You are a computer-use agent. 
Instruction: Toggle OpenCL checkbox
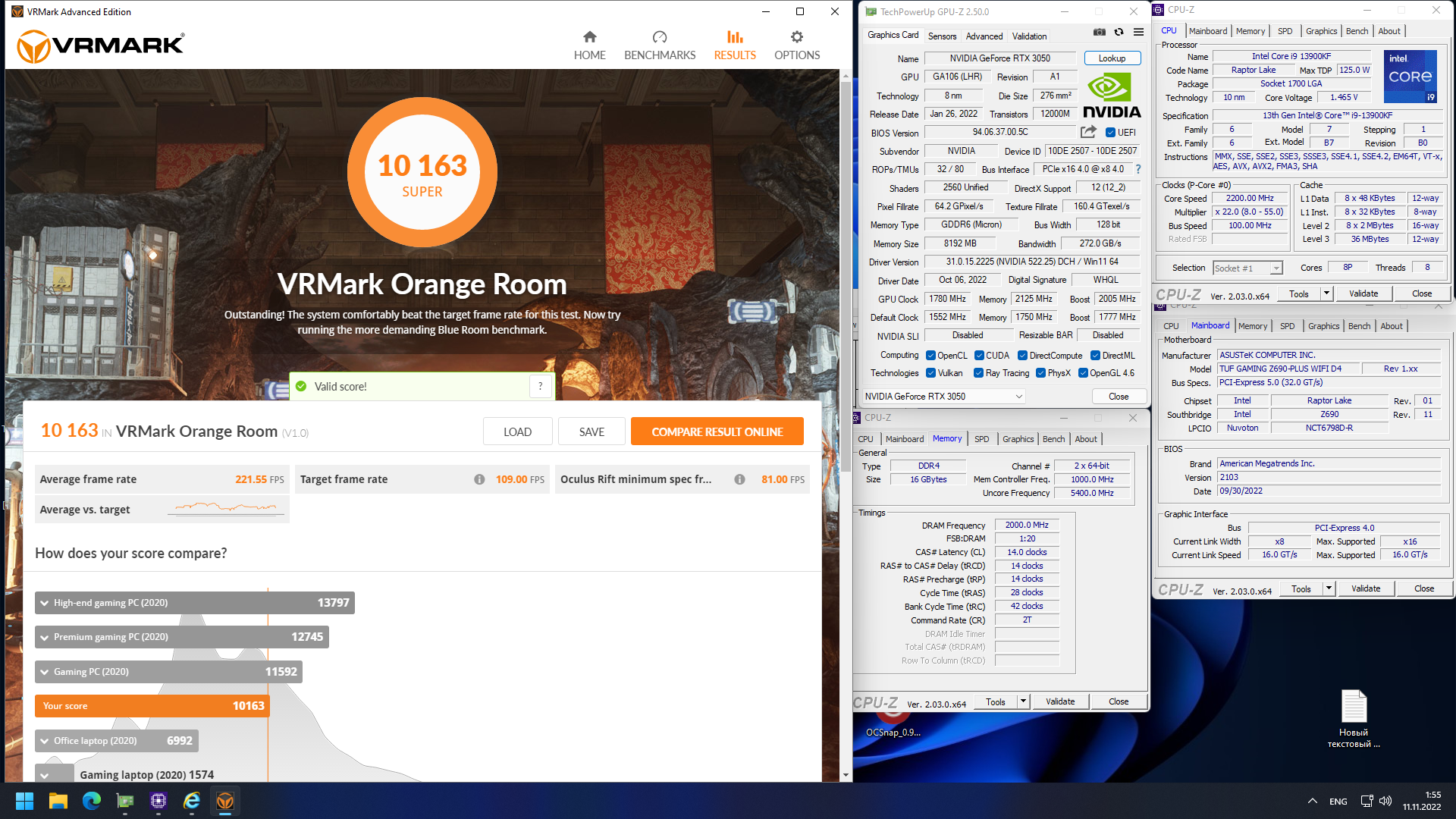pos(930,356)
